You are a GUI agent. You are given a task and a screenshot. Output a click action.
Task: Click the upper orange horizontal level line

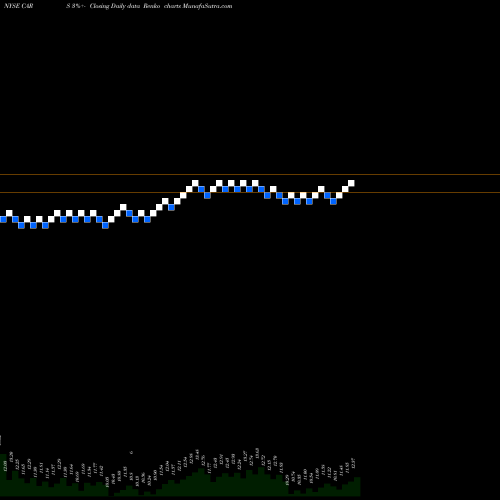click(250, 174)
